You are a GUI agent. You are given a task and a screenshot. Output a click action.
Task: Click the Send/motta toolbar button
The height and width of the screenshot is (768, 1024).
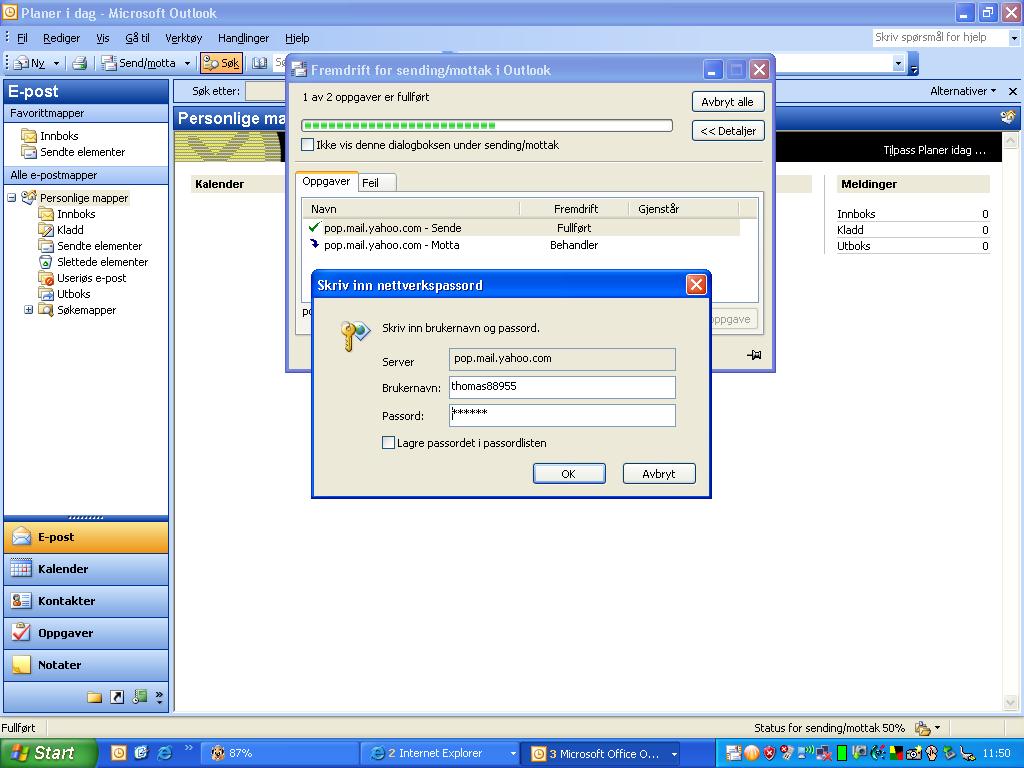pyautogui.click(x=139, y=63)
